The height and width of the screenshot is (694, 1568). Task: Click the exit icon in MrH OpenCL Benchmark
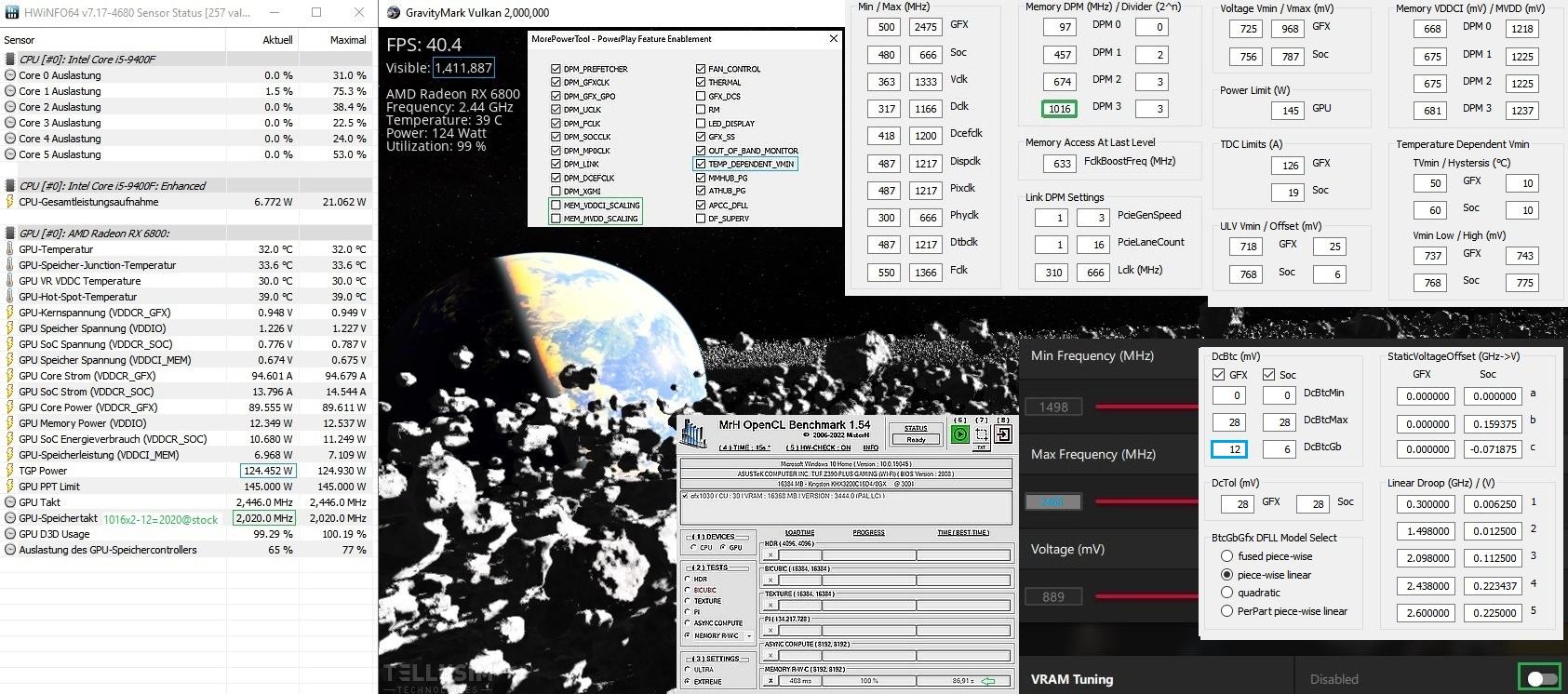(1003, 434)
